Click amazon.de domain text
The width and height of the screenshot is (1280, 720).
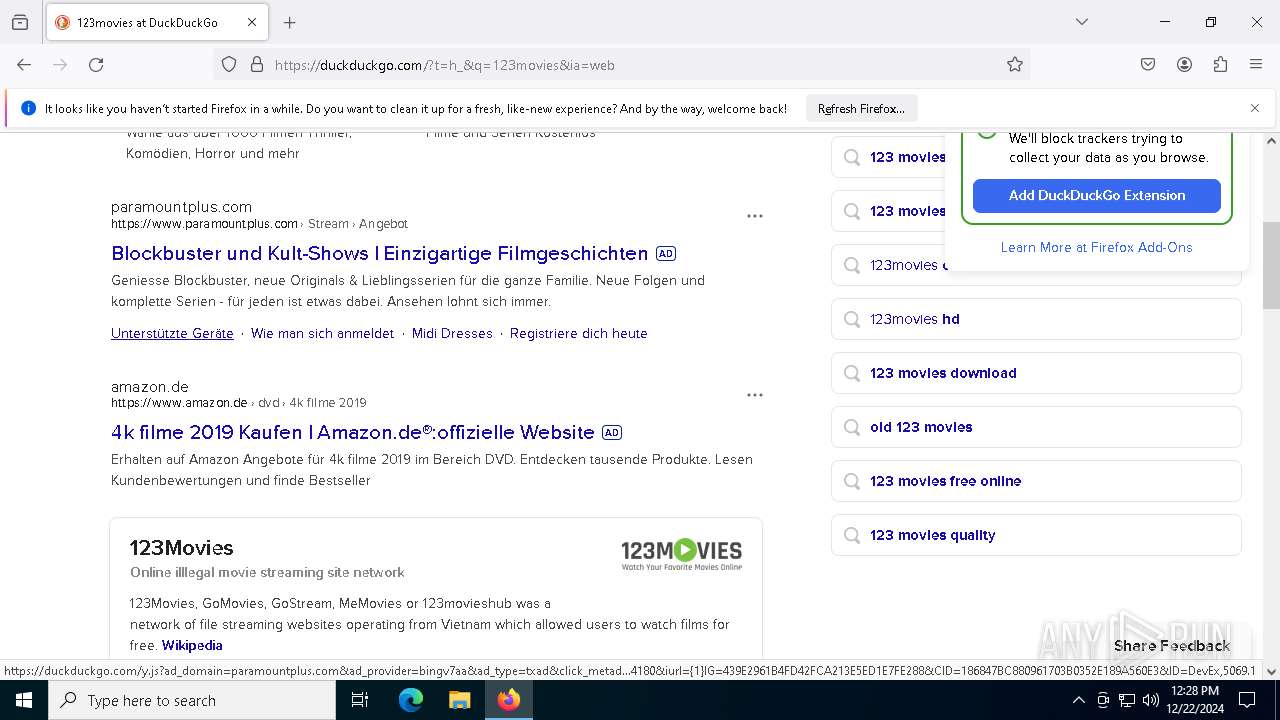pos(150,387)
